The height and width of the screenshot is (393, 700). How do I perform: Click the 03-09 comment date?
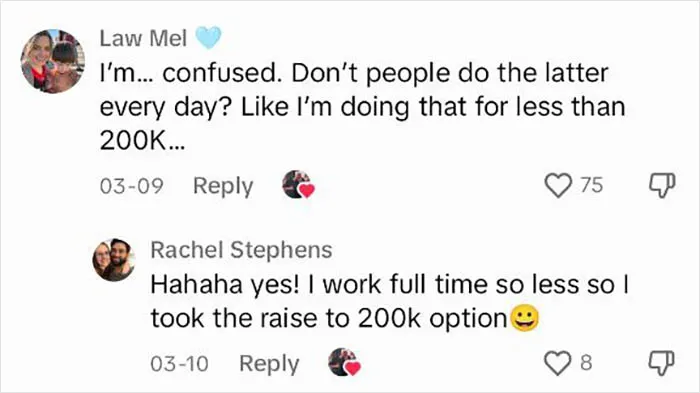pyautogui.click(x=132, y=186)
